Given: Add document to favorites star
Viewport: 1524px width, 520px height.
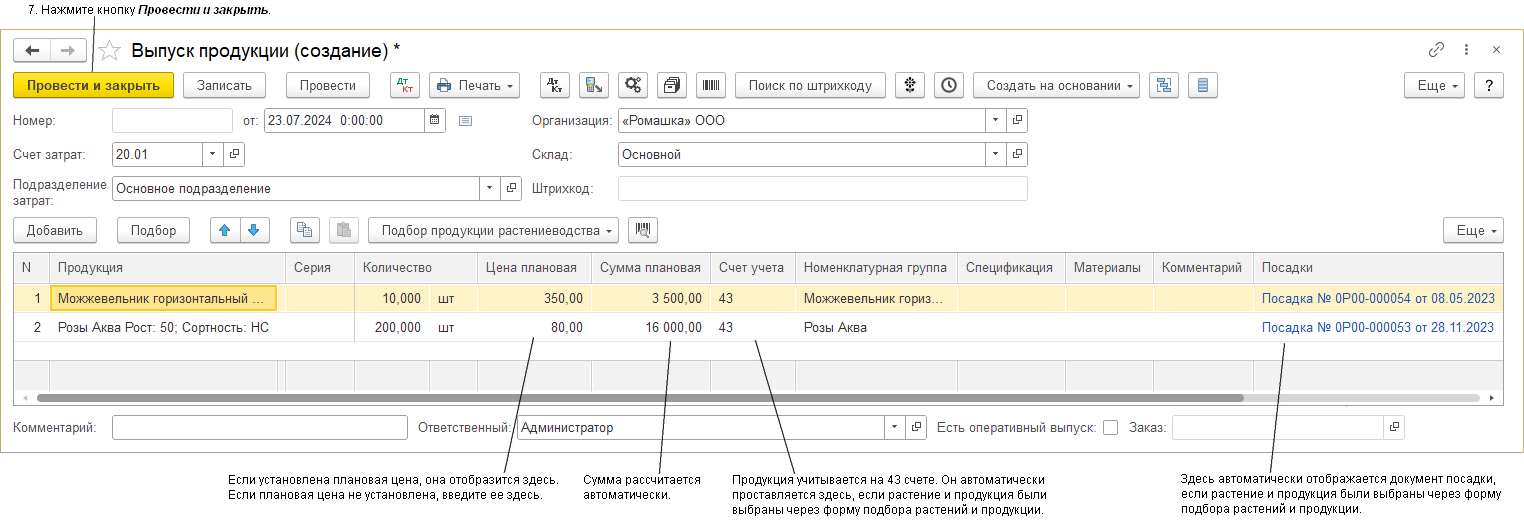Looking at the screenshot, I should tap(111, 50).
